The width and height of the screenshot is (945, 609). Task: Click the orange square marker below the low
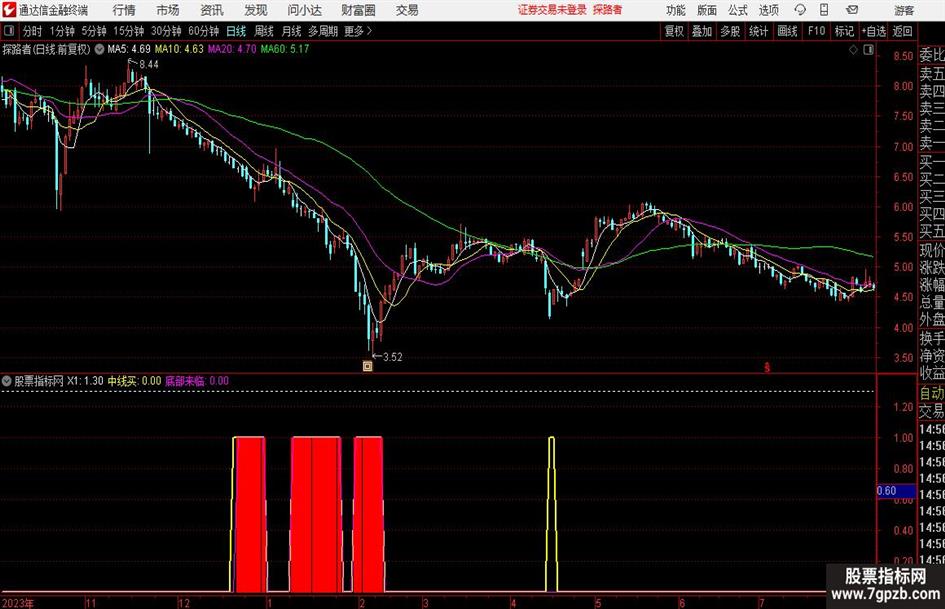367,366
